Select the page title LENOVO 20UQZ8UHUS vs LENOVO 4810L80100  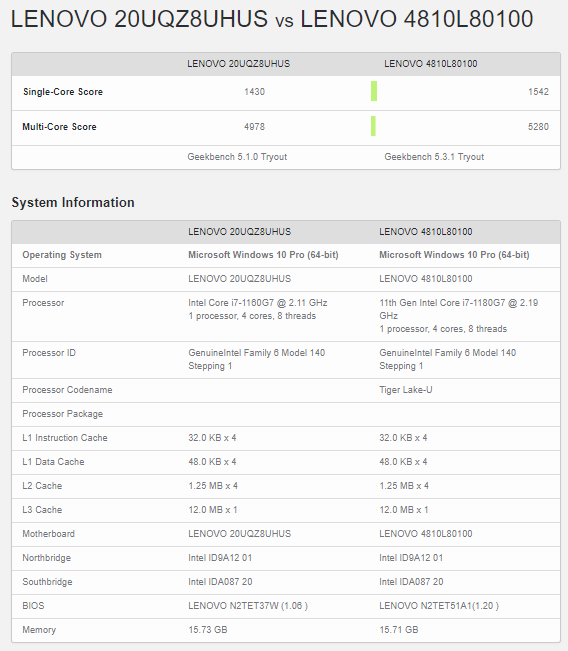(x=272, y=19)
